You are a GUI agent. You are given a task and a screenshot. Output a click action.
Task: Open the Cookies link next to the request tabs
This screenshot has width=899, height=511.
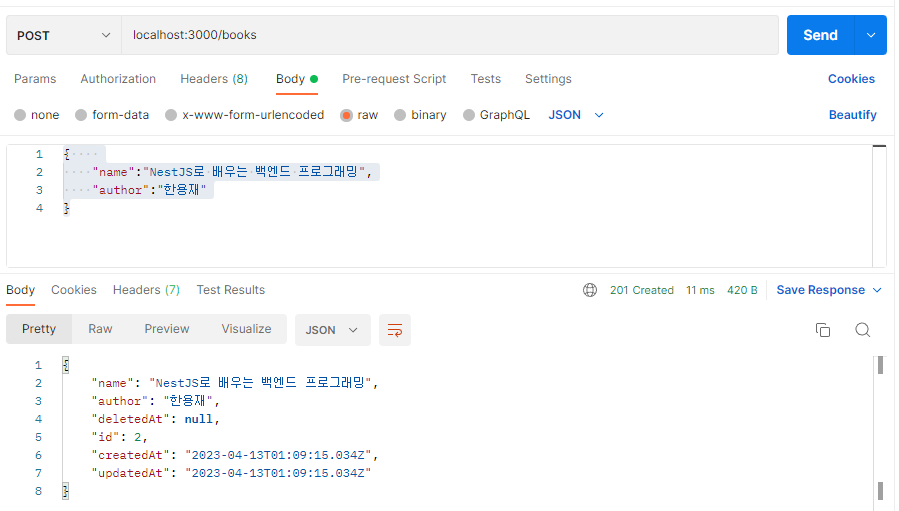click(851, 79)
